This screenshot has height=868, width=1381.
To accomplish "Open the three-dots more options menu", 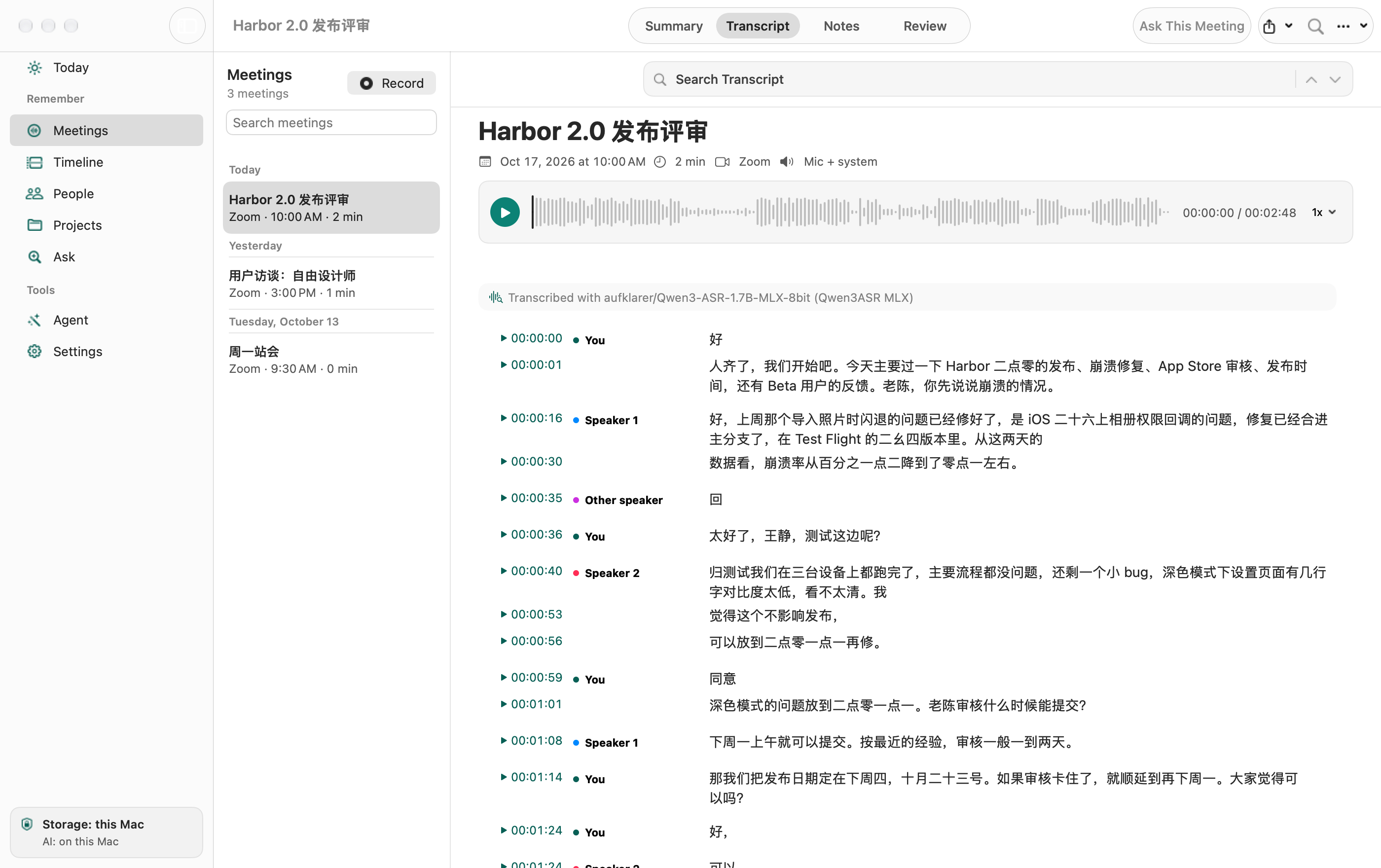I will [1343, 26].
